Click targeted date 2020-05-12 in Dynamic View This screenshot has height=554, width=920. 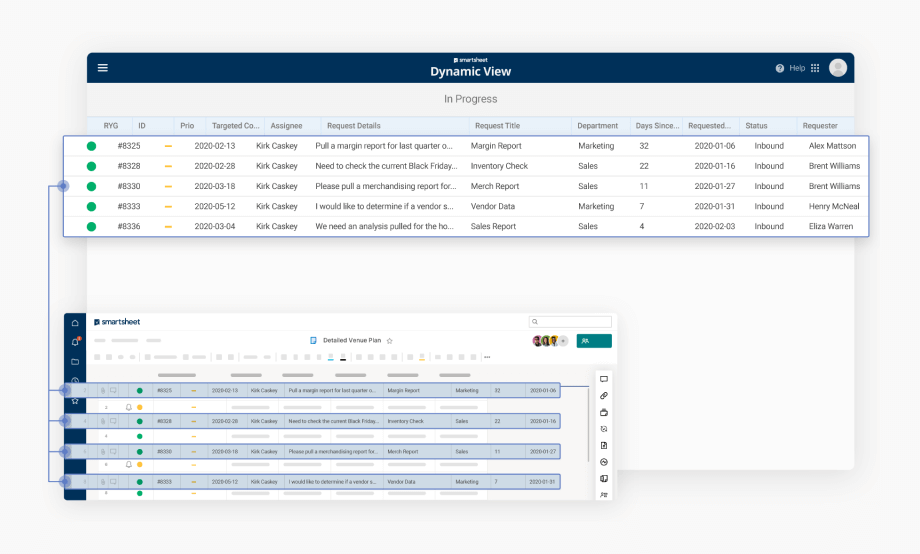[215, 206]
